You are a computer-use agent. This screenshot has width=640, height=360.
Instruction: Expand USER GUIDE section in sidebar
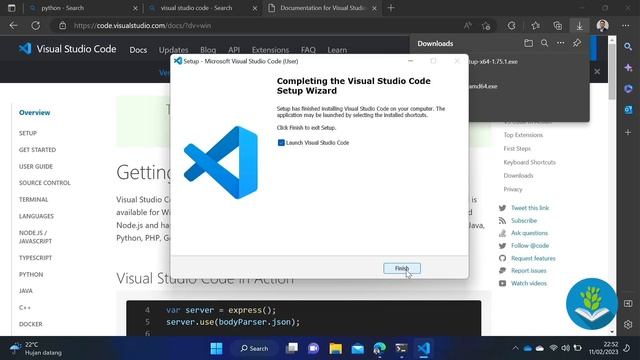(x=36, y=167)
